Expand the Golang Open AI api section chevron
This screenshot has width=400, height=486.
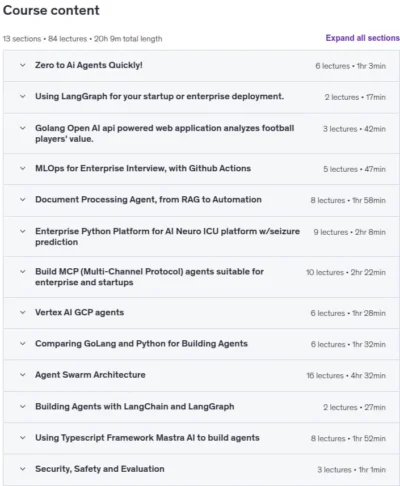coord(23,128)
